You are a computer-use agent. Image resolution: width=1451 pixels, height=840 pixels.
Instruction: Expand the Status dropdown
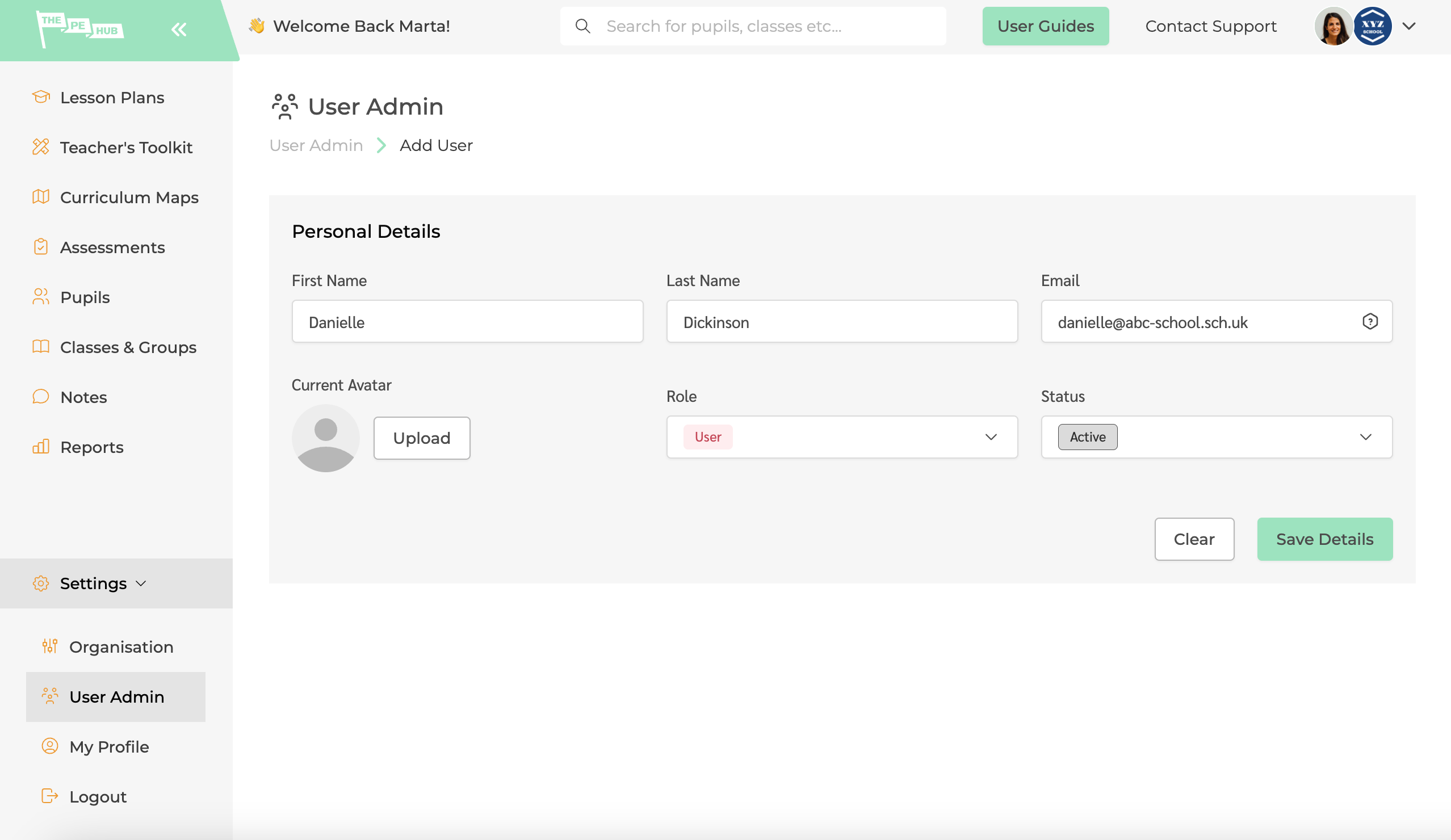(x=1366, y=437)
